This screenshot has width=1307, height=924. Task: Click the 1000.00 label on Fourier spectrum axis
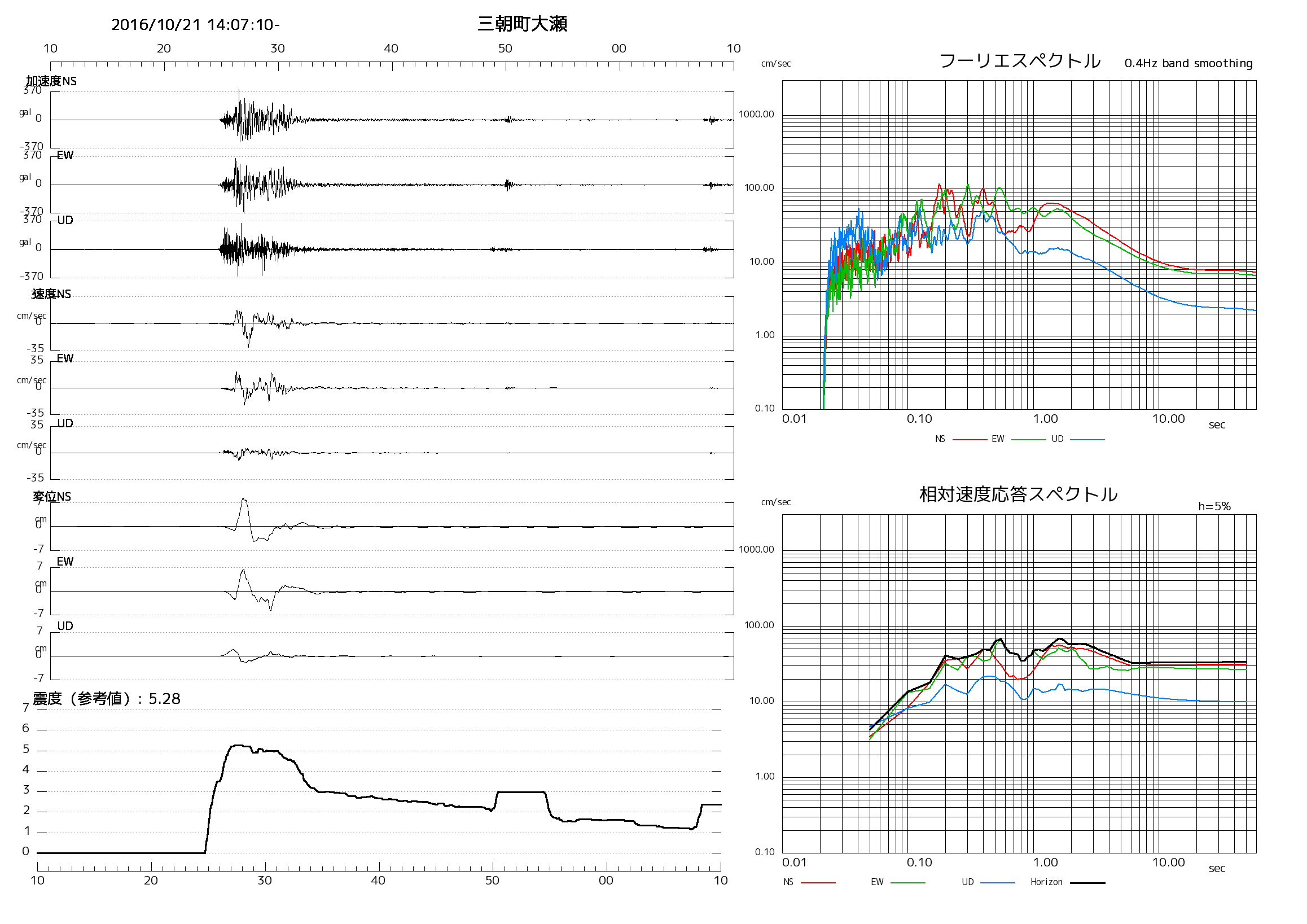click(756, 115)
